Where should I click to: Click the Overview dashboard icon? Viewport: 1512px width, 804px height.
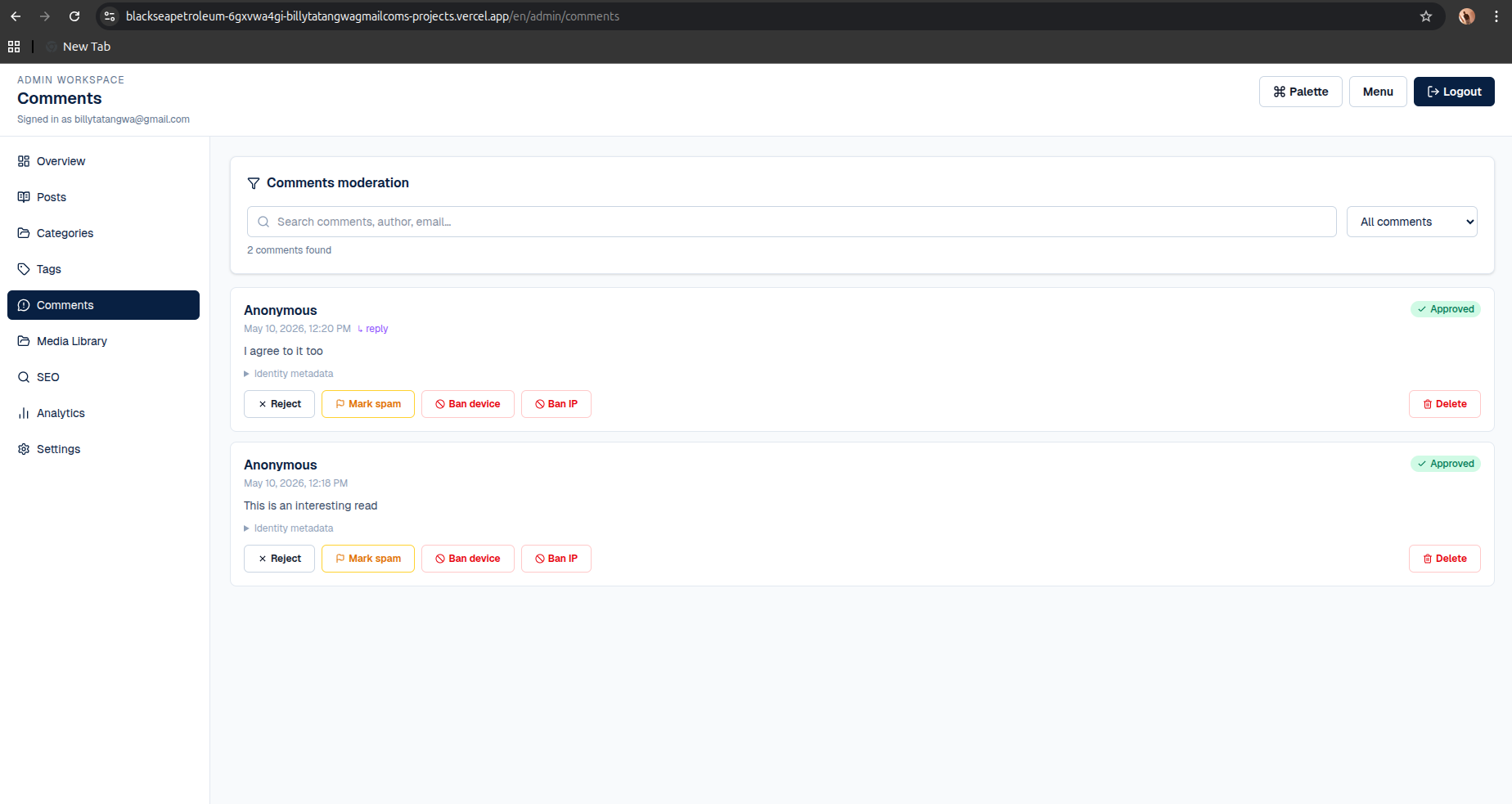click(x=24, y=161)
